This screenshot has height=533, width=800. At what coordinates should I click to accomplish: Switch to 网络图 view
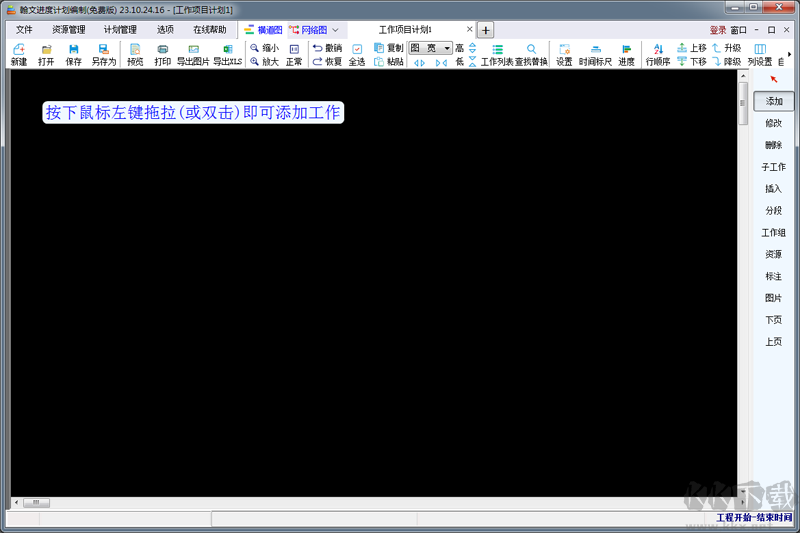coord(308,30)
